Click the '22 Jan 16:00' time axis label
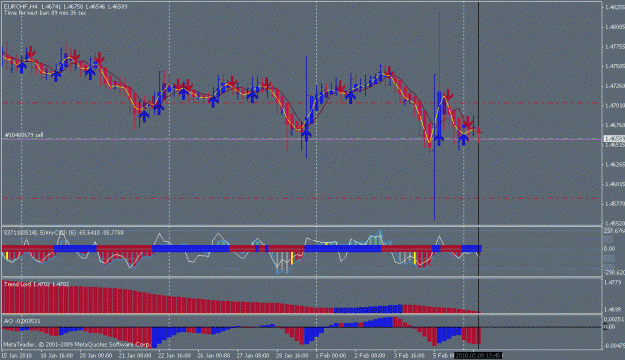The width and height of the screenshot is (625, 360). click(175, 355)
